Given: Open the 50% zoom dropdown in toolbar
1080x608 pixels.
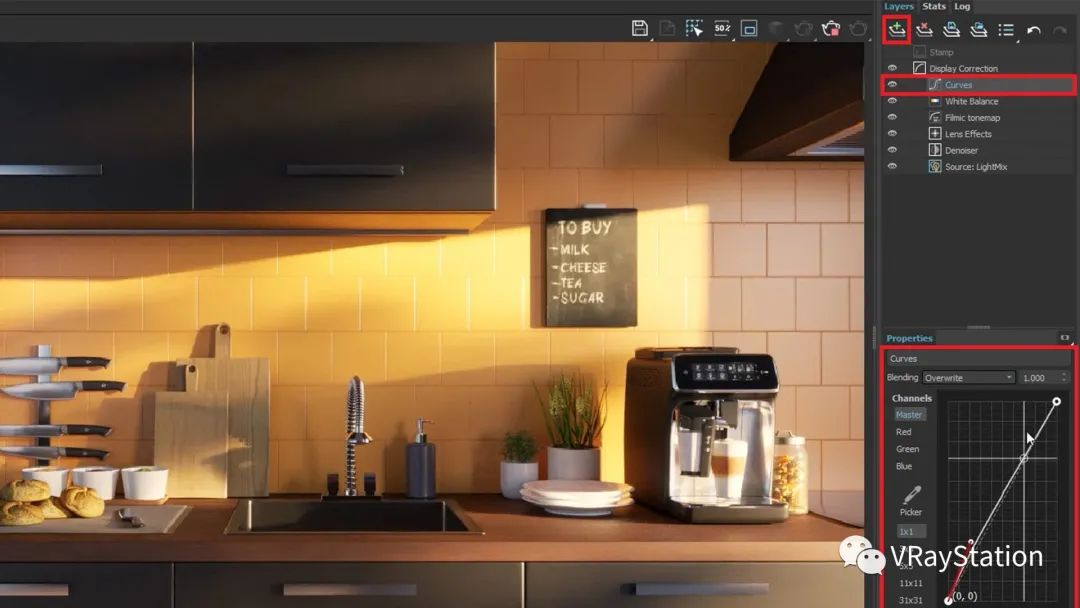Looking at the screenshot, I should pyautogui.click(x=722, y=29).
